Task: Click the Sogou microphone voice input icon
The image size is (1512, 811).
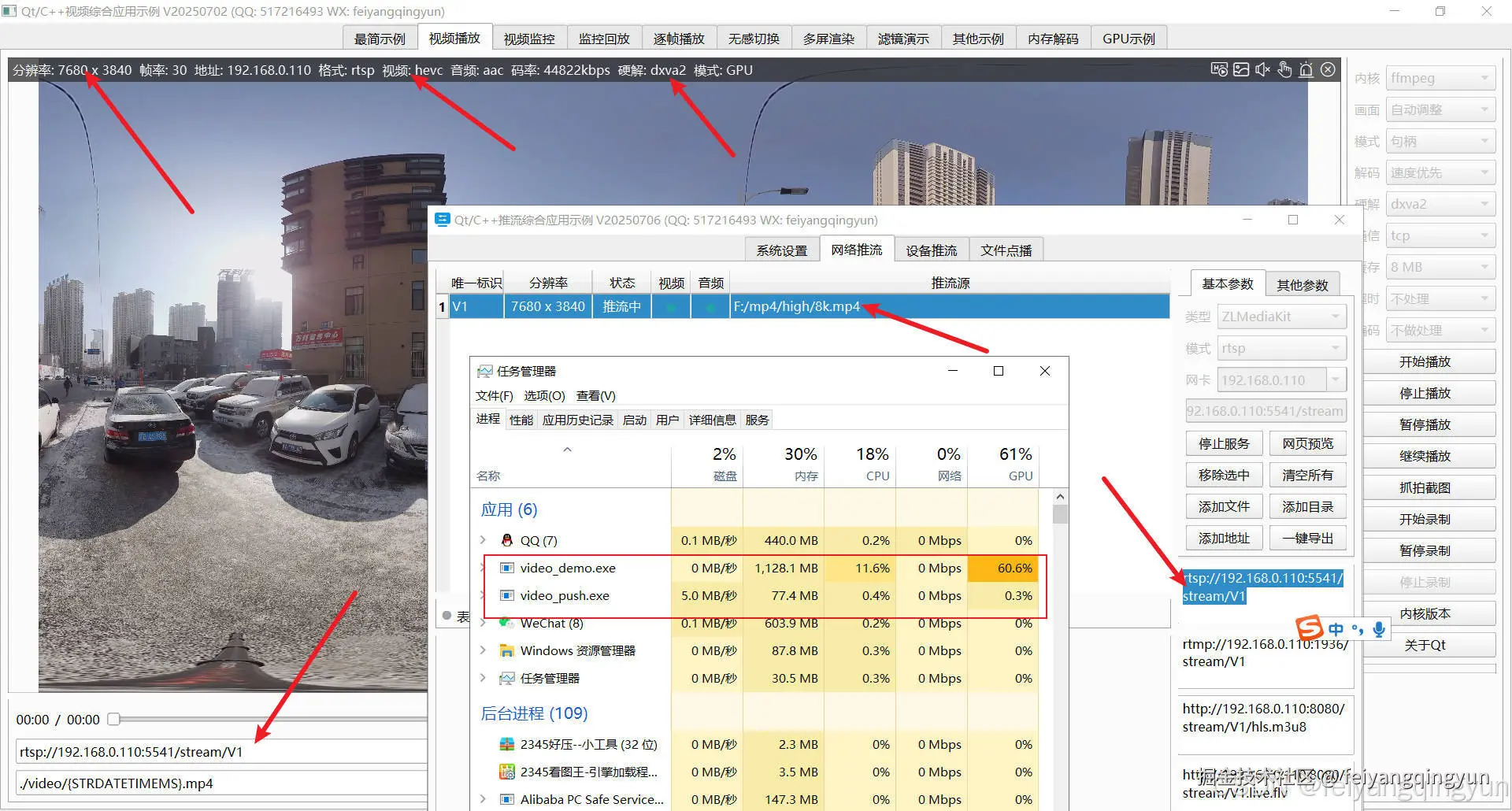Action: pyautogui.click(x=1379, y=629)
